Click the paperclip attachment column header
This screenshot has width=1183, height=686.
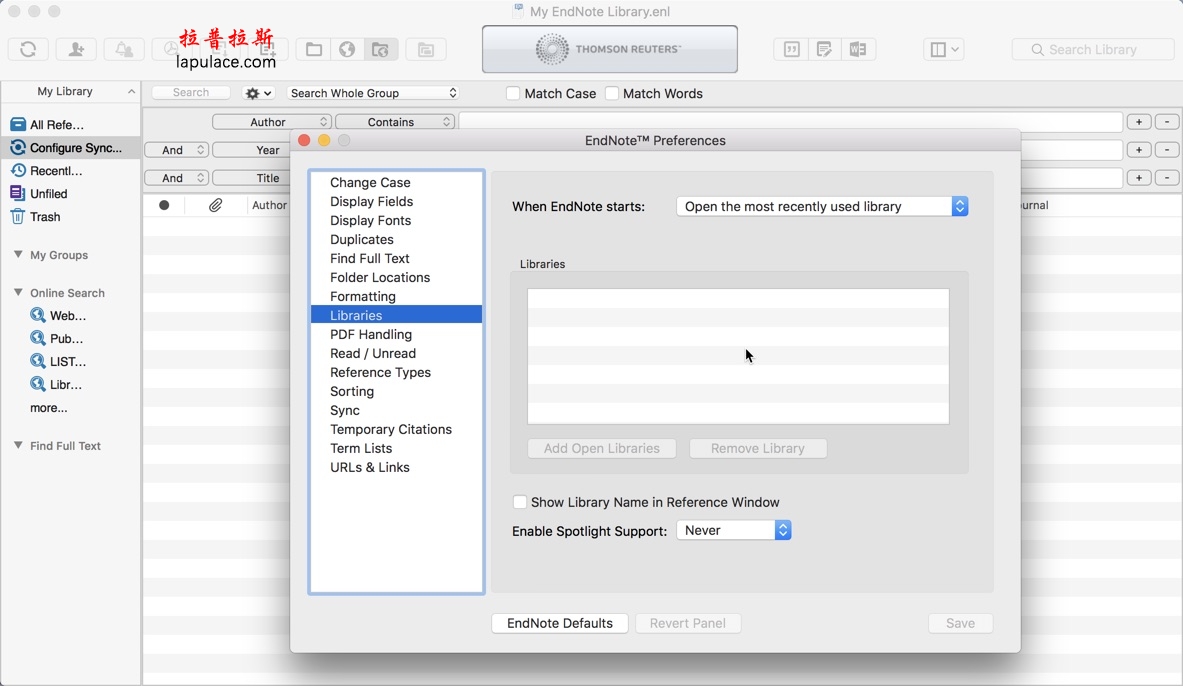[x=215, y=205]
